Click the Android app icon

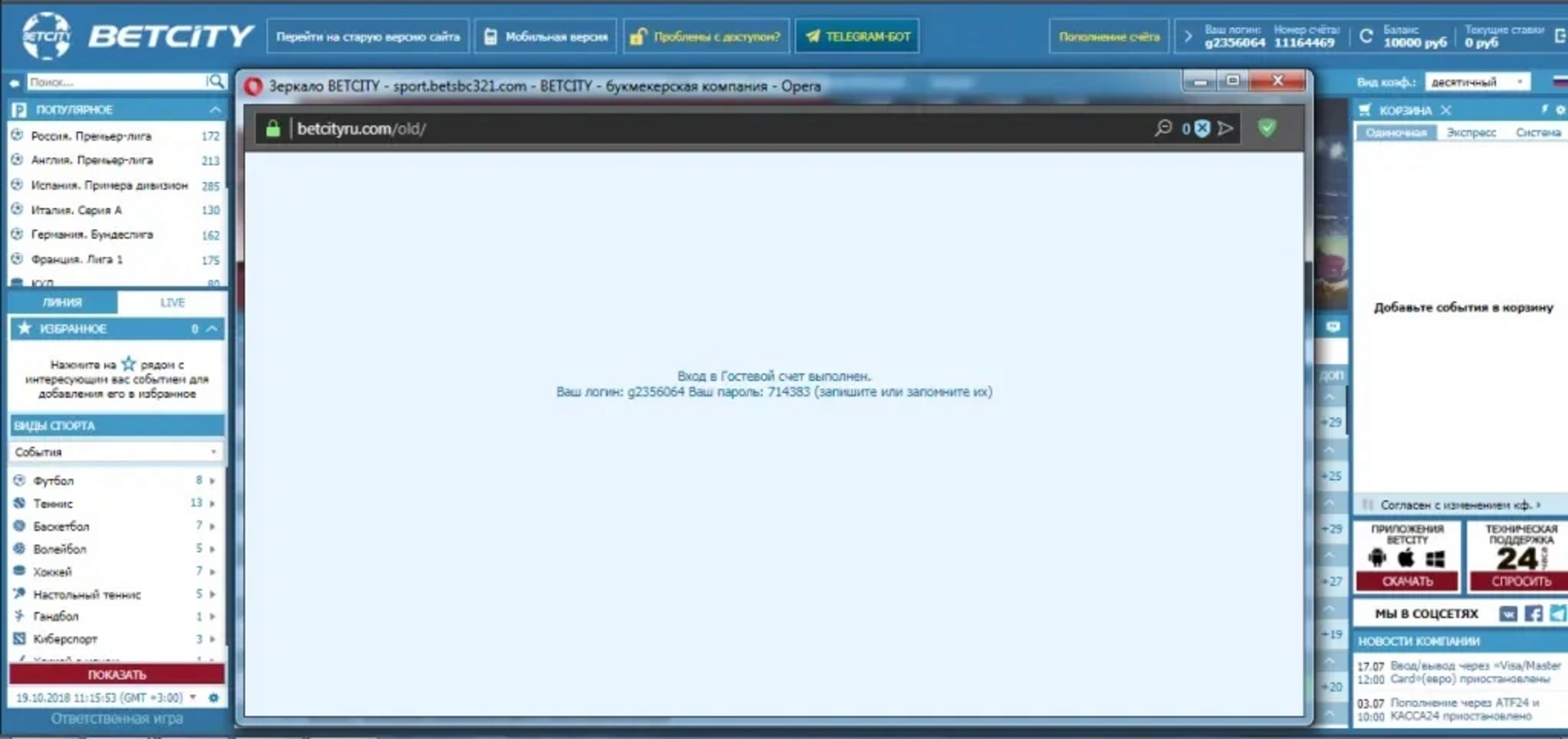tap(1377, 558)
